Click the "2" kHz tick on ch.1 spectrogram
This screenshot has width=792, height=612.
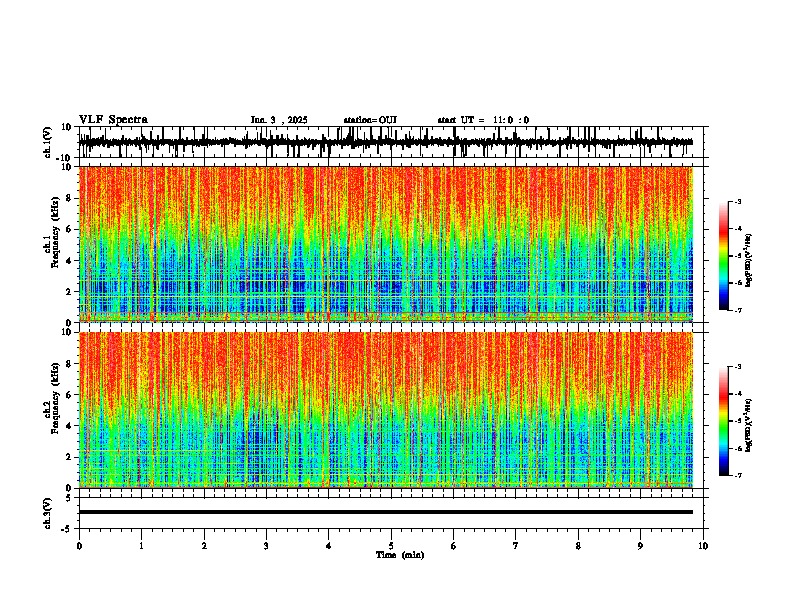(x=69, y=292)
